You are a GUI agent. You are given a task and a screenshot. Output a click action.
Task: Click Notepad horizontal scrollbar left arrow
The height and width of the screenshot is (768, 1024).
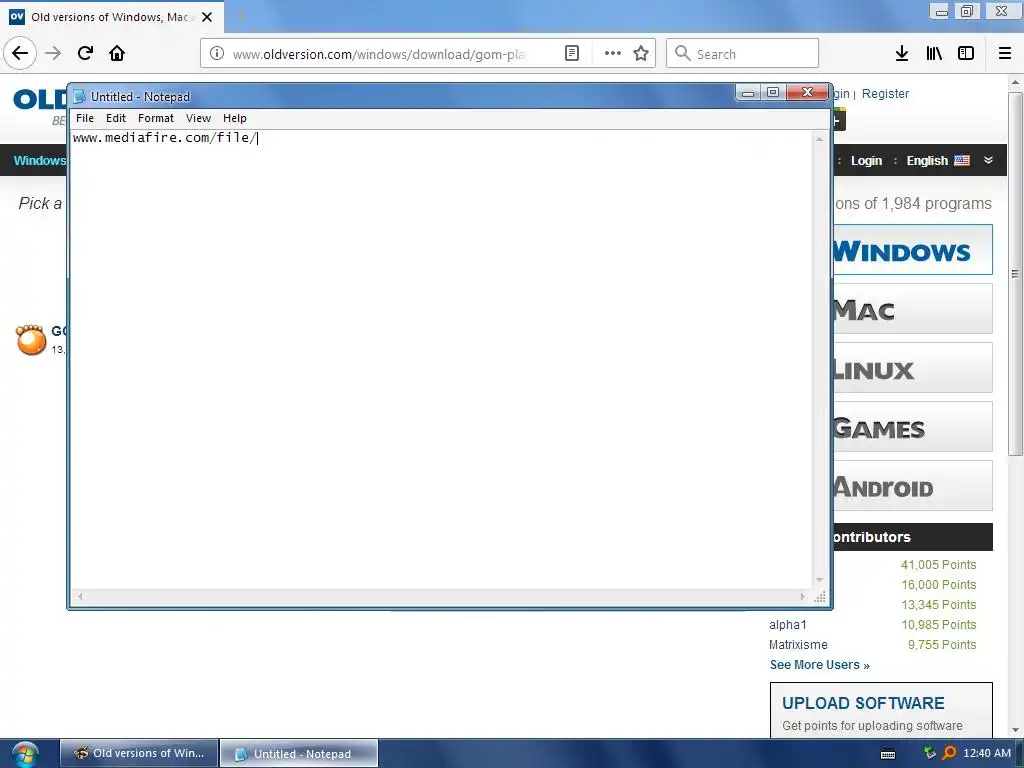point(80,596)
